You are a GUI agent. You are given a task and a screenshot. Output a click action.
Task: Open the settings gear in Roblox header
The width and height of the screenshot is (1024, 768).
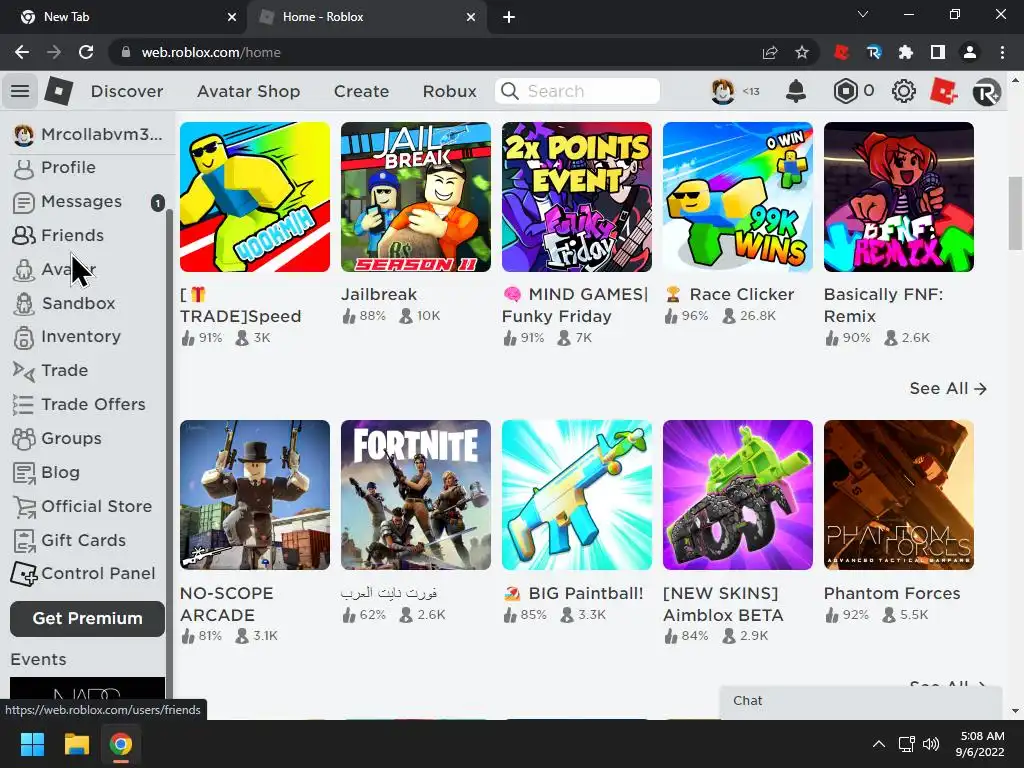pyautogui.click(x=903, y=91)
